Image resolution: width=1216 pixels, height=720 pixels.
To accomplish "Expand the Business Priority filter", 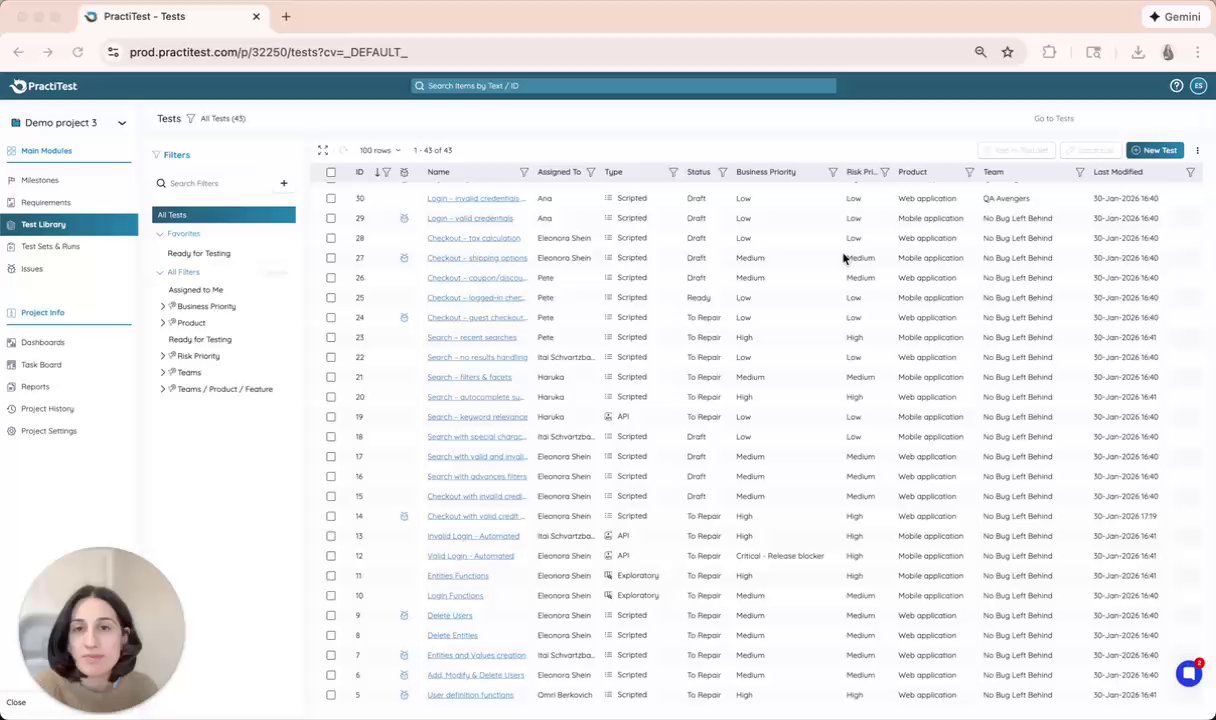I will coord(163,306).
